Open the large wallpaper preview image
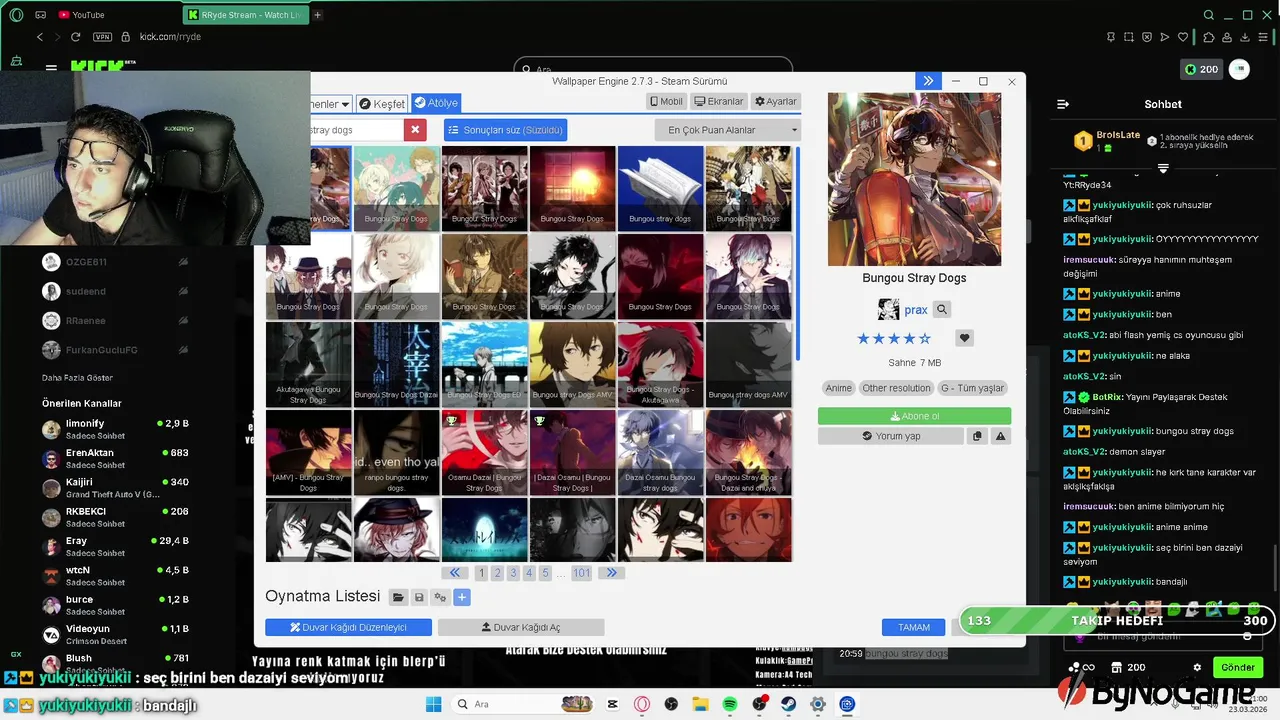The height and width of the screenshot is (720, 1280). click(x=914, y=179)
